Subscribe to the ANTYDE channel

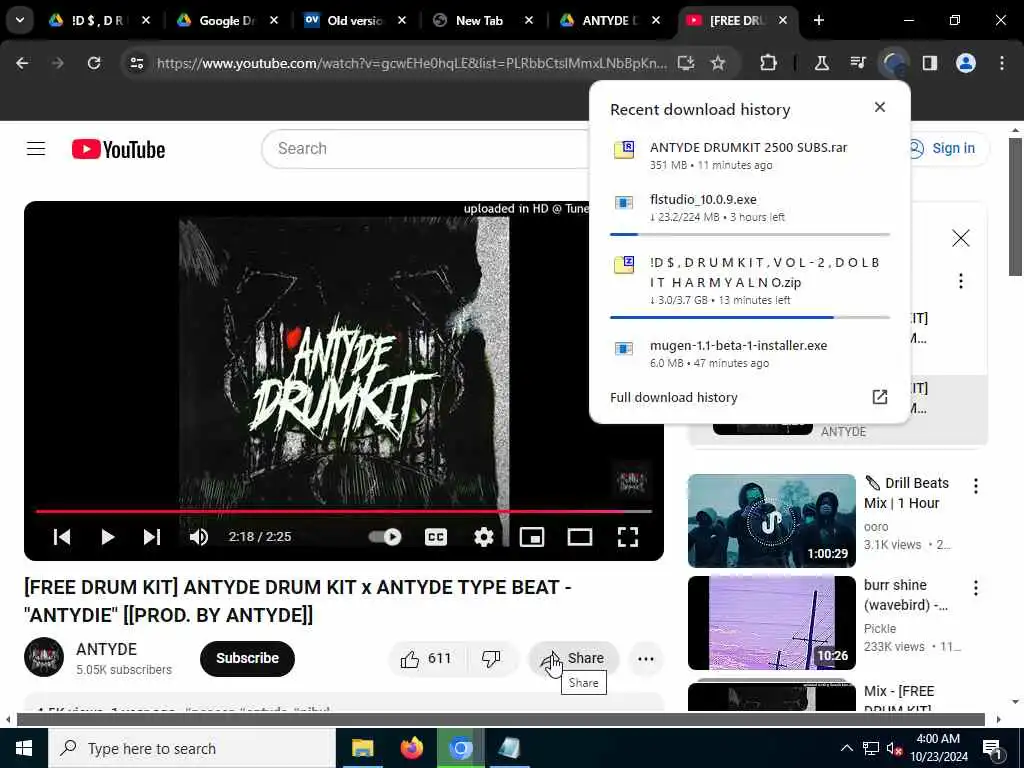247,658
